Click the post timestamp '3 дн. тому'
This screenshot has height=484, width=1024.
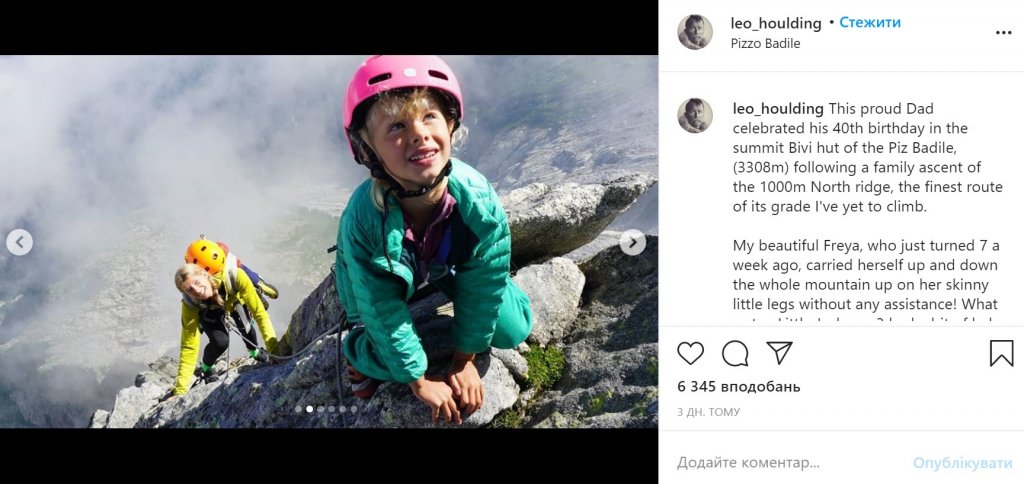pos(708,411)
